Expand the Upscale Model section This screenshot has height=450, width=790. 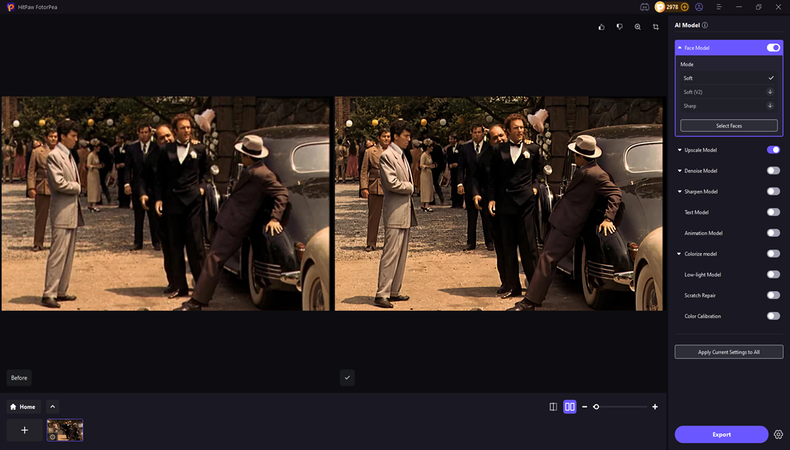point(680,150)
